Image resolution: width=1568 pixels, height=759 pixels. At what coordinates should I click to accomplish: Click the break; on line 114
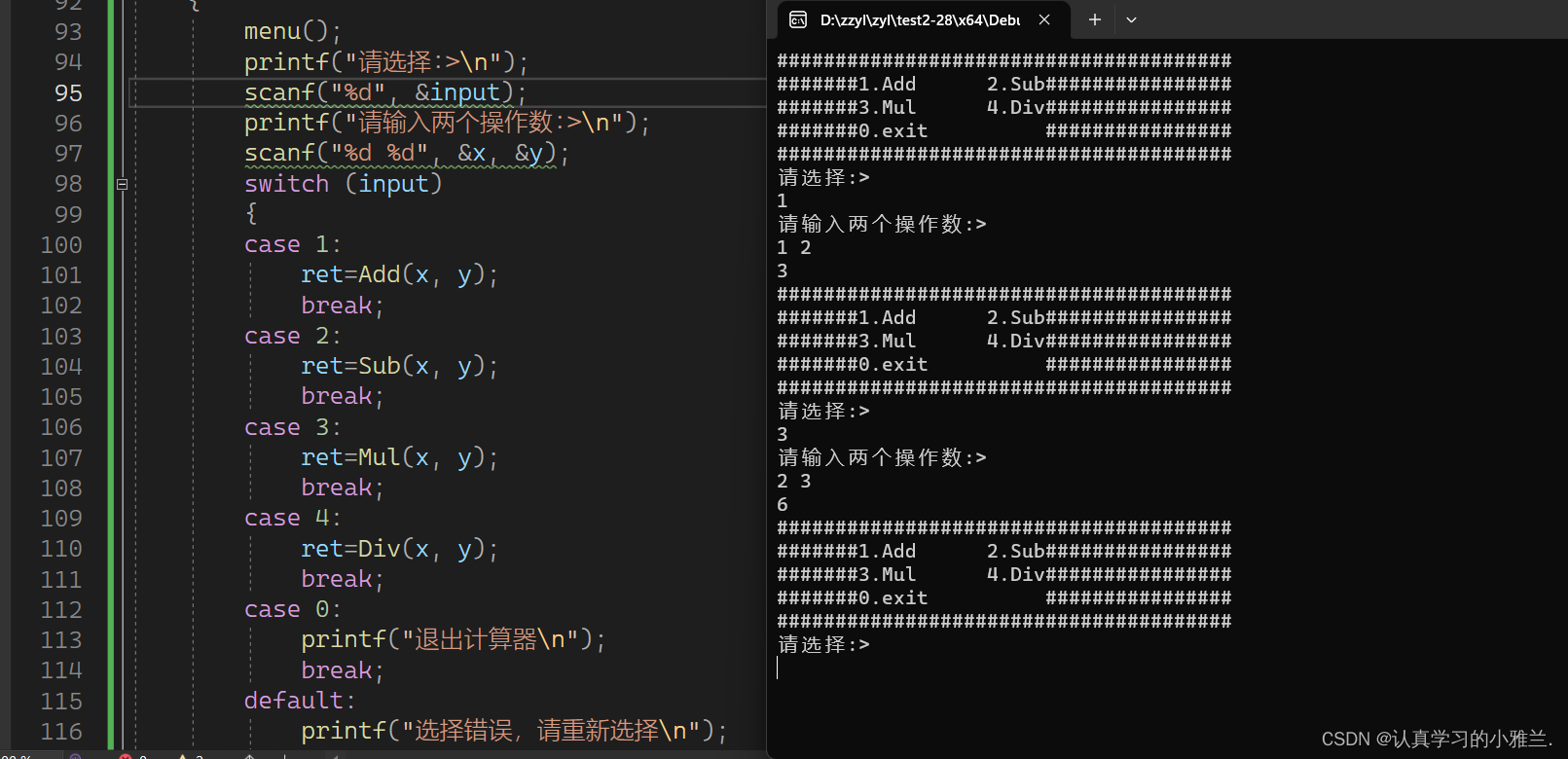click(343, 671)
